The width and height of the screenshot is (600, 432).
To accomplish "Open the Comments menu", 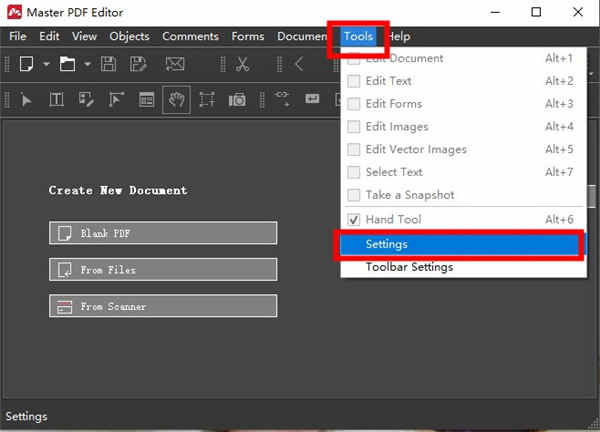I will click(x=191, y=36).
